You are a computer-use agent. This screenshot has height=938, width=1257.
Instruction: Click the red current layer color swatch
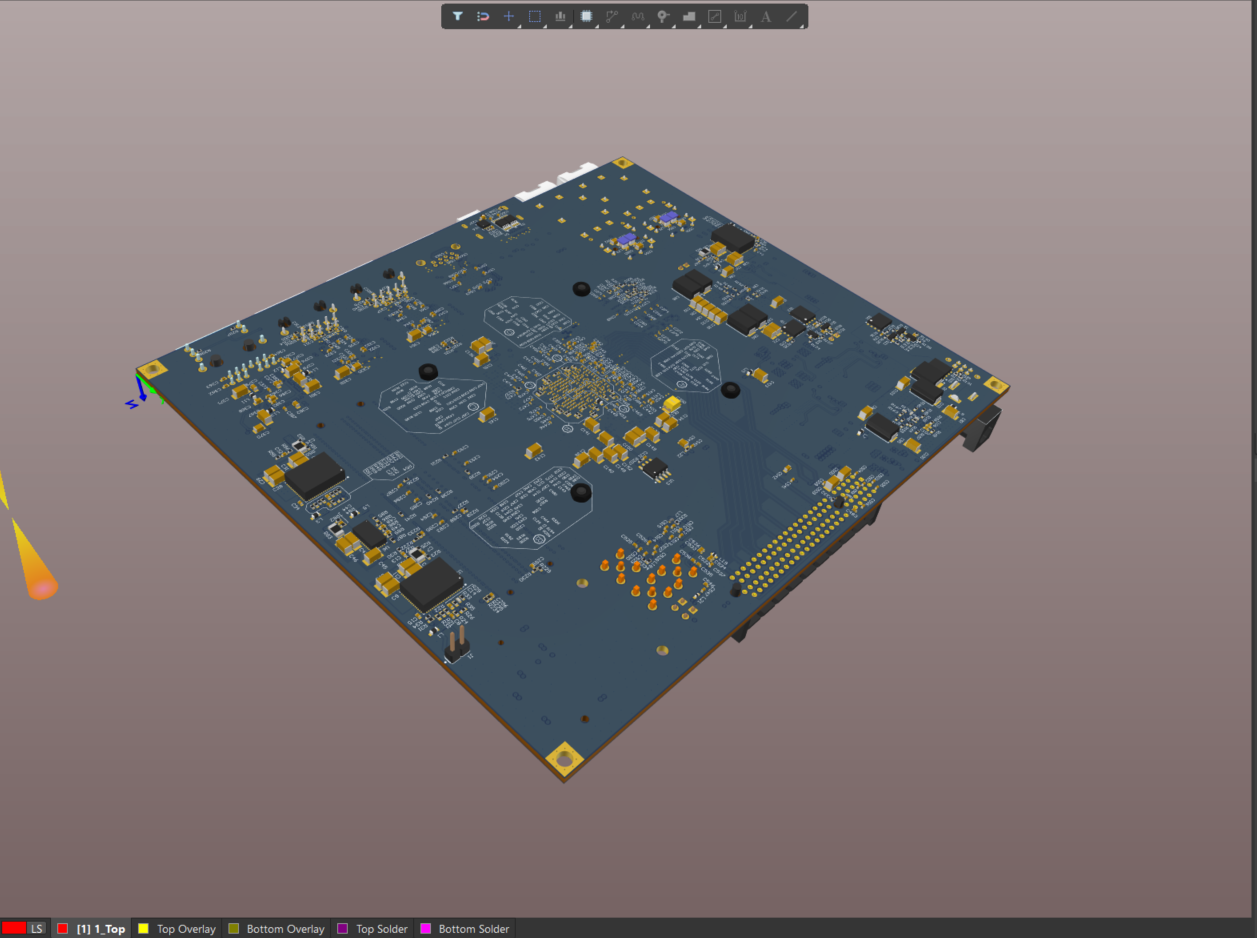14,929
